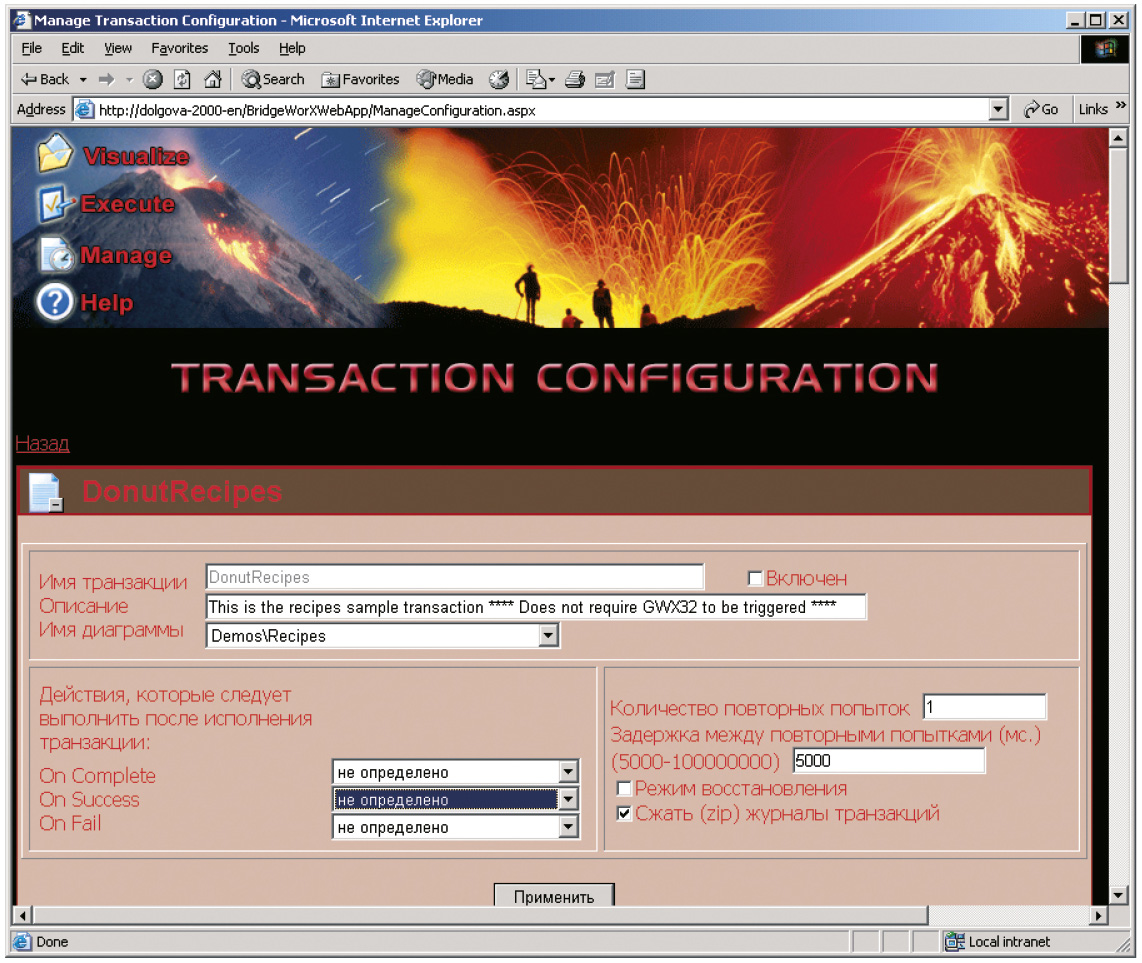Click the Mail toolbar icon
Screen dimensions: 1142x963
(536, 79)
